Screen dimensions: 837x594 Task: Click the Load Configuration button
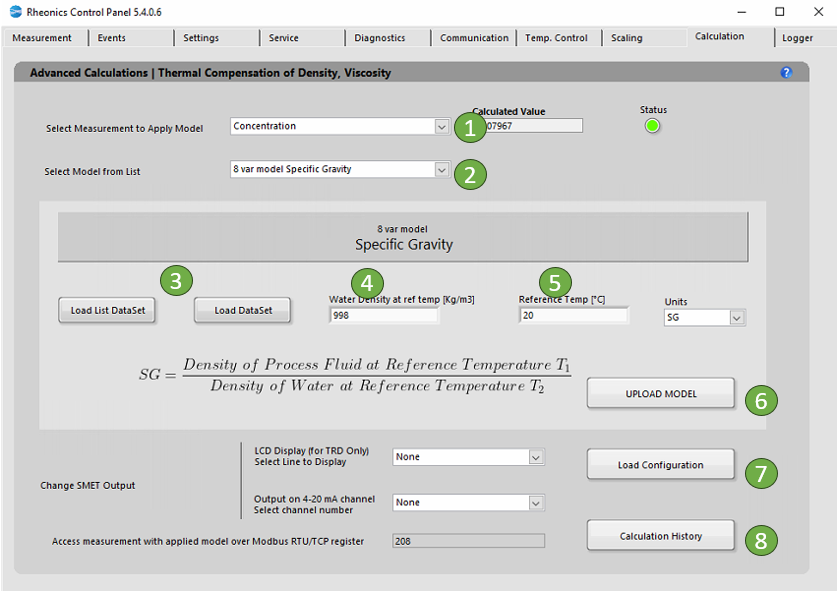click(x=661, y=465)
